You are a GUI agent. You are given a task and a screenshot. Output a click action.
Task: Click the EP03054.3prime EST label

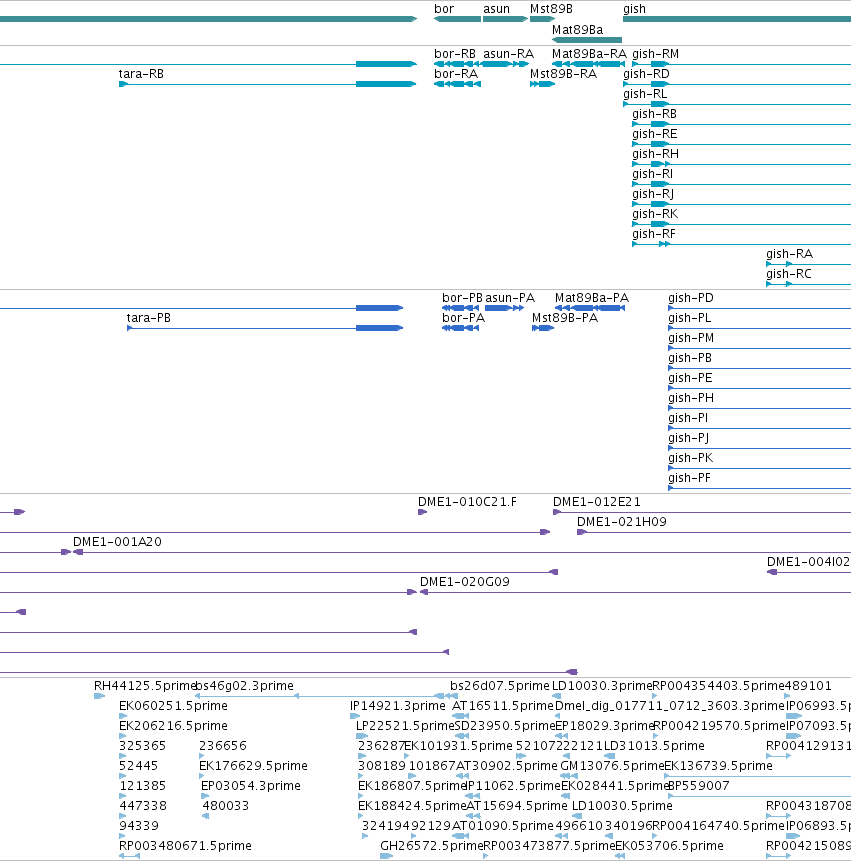(251, 786)
